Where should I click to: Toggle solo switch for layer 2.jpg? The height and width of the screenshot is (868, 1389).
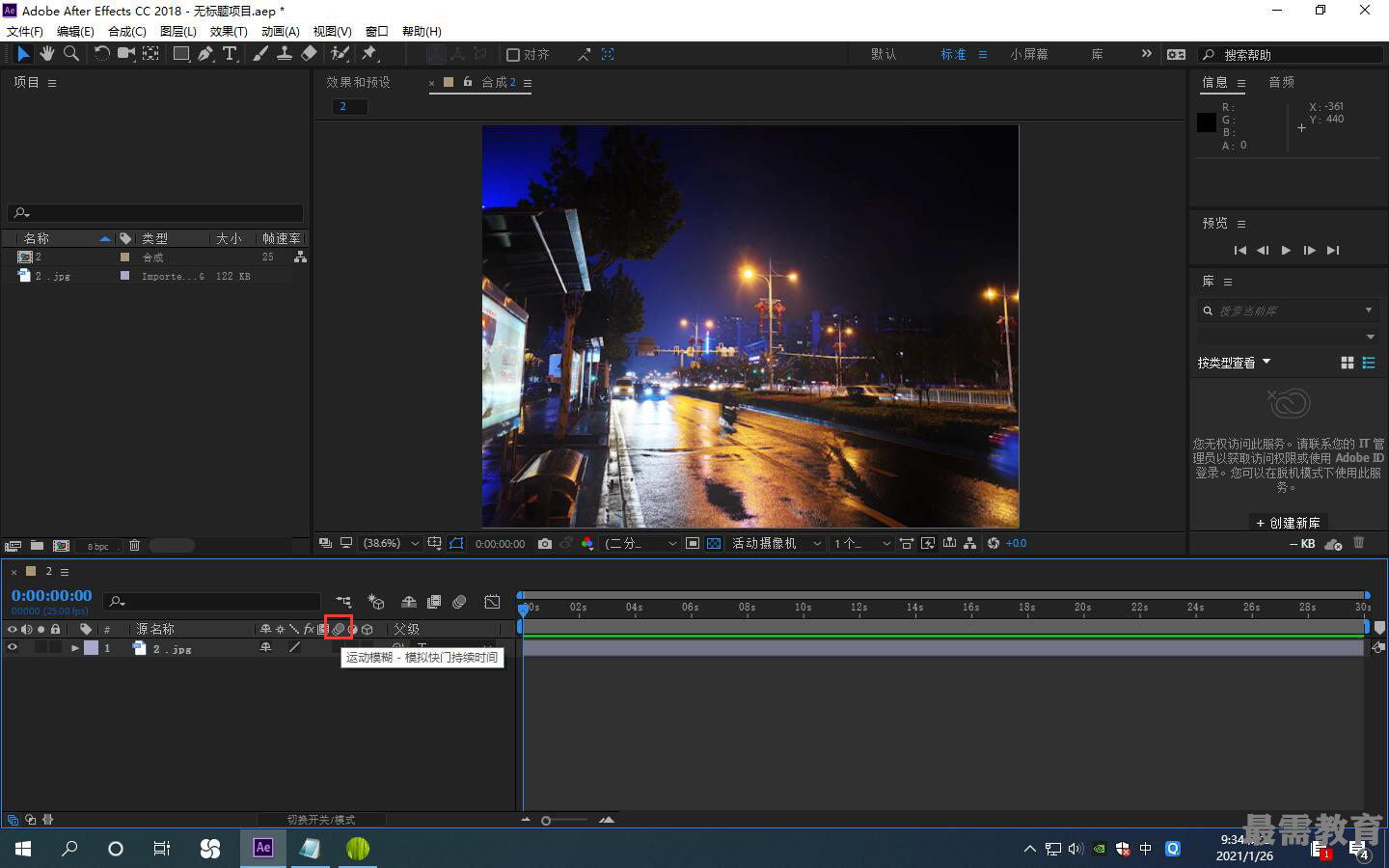click(41, 648)
